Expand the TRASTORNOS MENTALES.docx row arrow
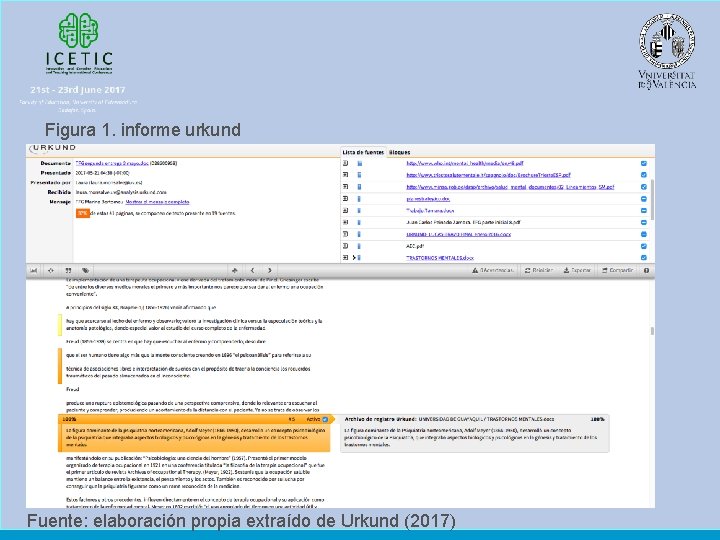This screenshot has width=720, height=540. (354, 258)
